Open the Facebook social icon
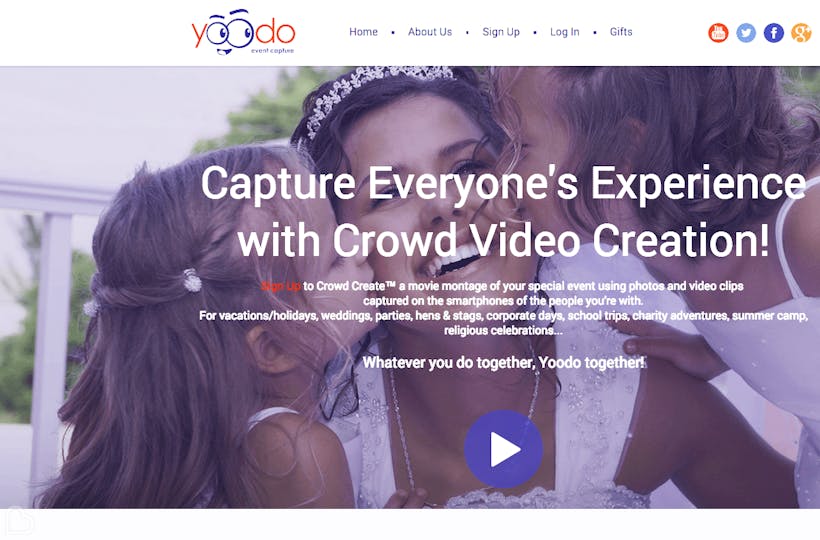Viewport: 820px width, 540px height. 773,32
